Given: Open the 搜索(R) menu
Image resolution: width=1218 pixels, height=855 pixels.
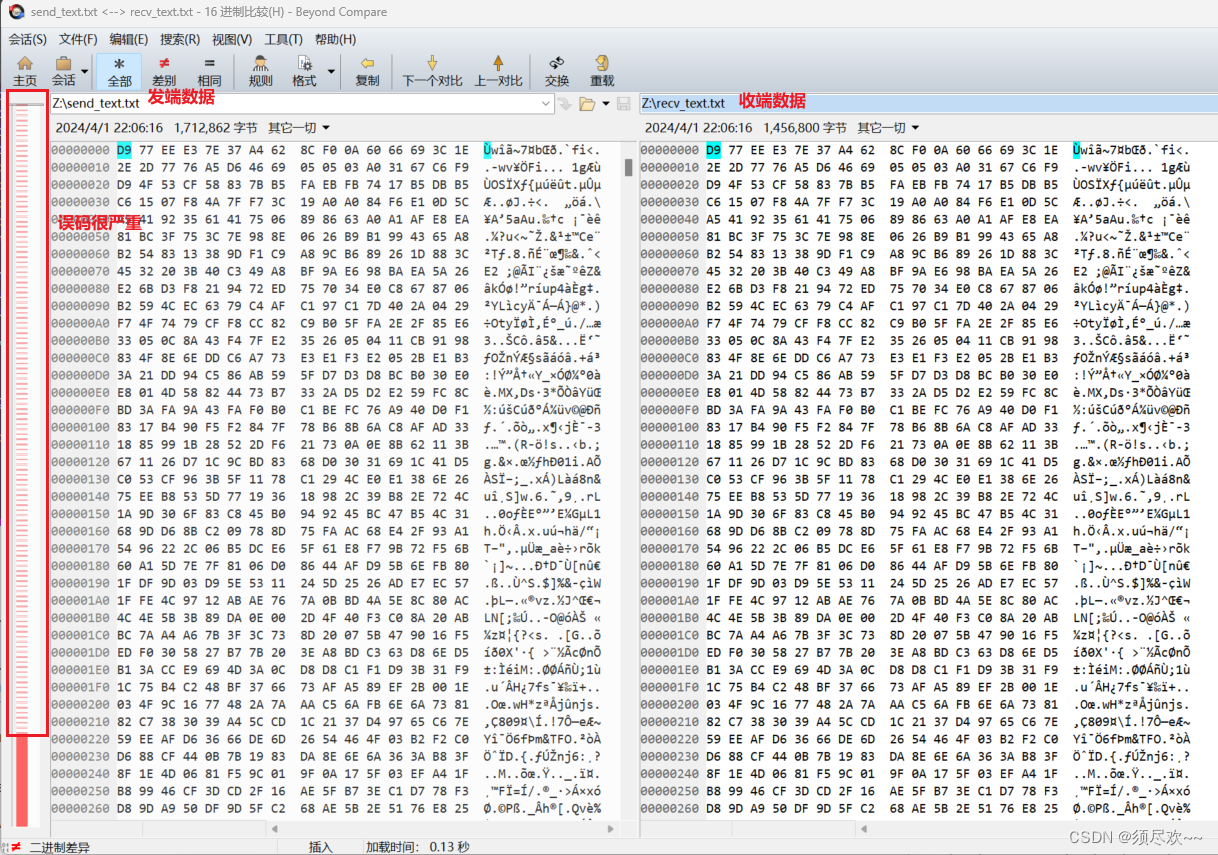Looking at the screenshot, I should 180,39.
